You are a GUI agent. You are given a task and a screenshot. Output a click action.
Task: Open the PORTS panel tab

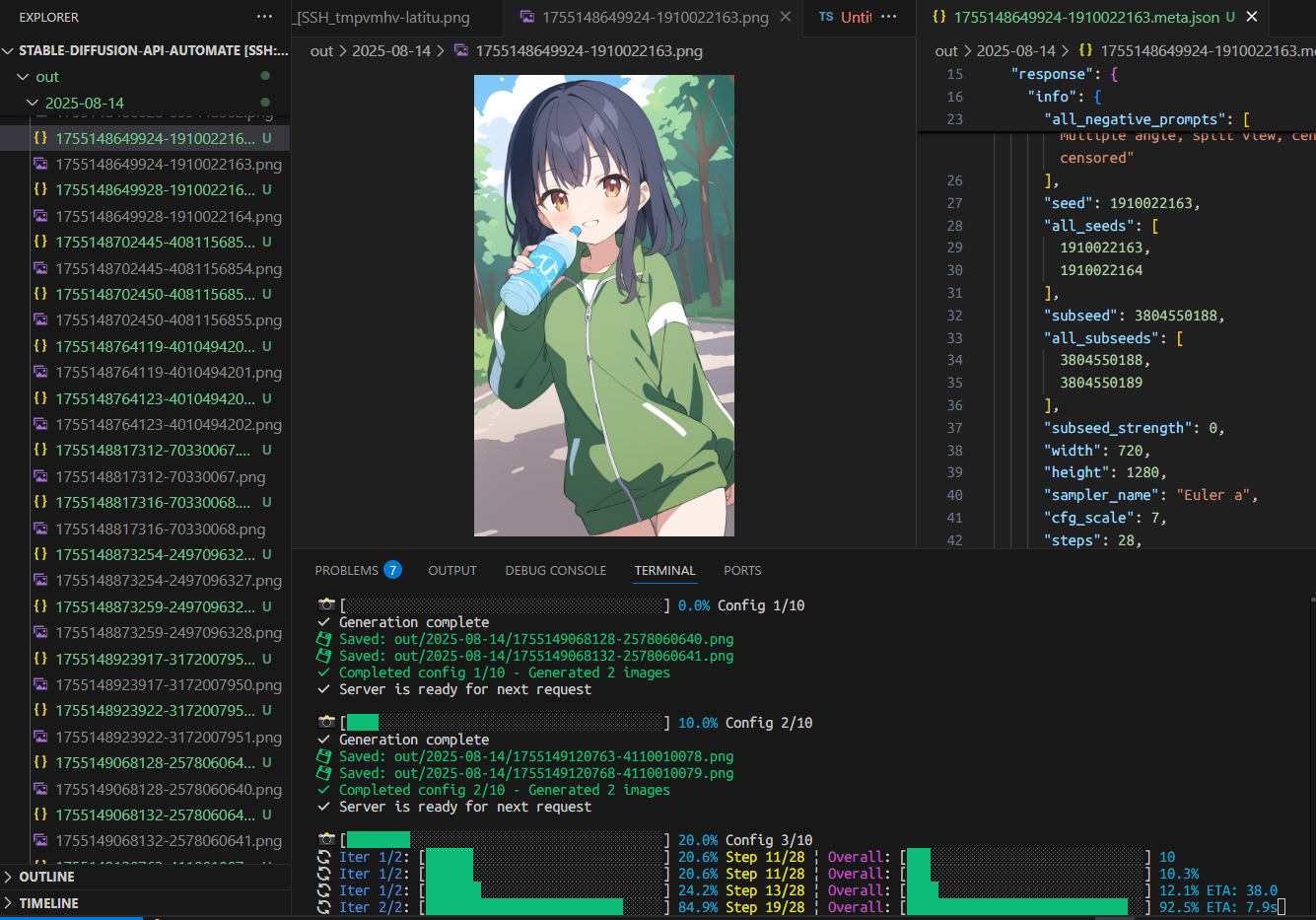742,571
